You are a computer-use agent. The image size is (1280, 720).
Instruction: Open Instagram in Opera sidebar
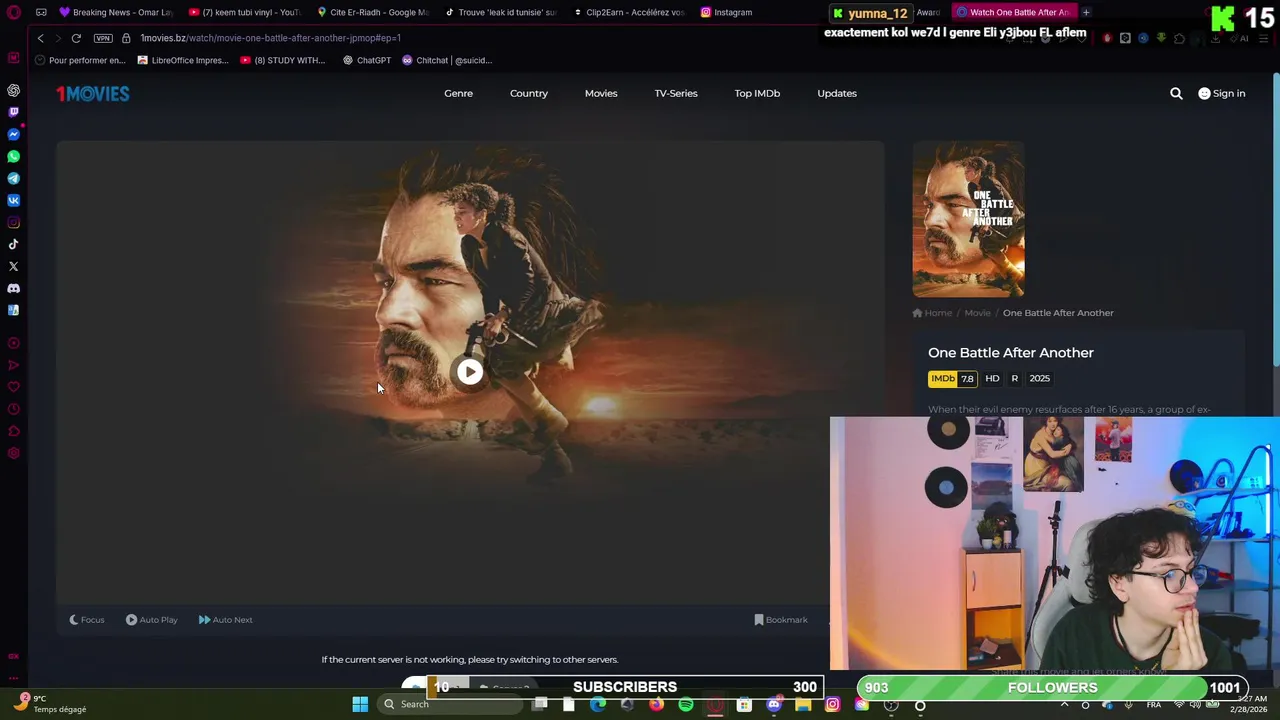(13, 222)
